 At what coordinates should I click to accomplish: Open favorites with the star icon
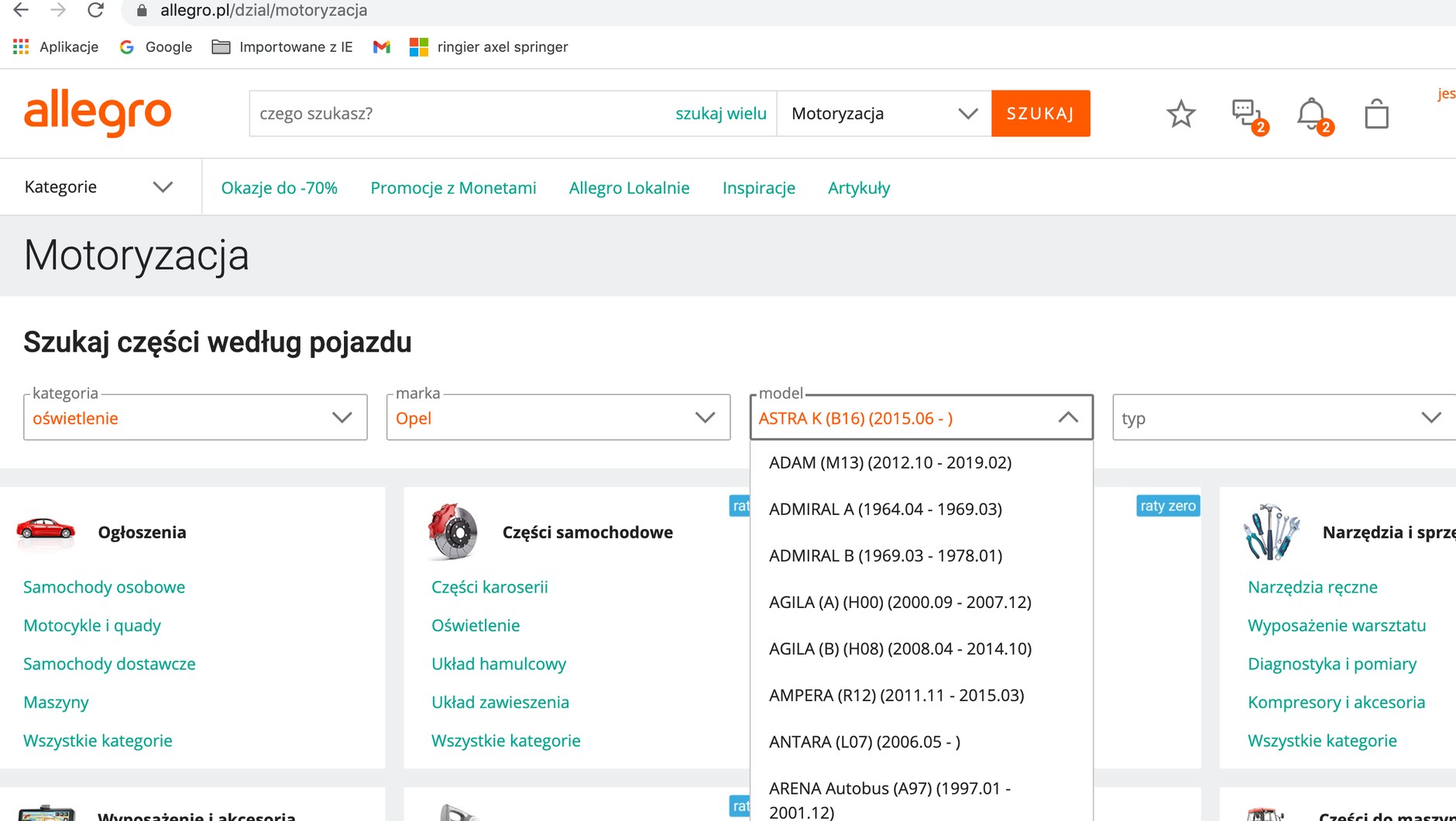click(x=1181, y=114)
